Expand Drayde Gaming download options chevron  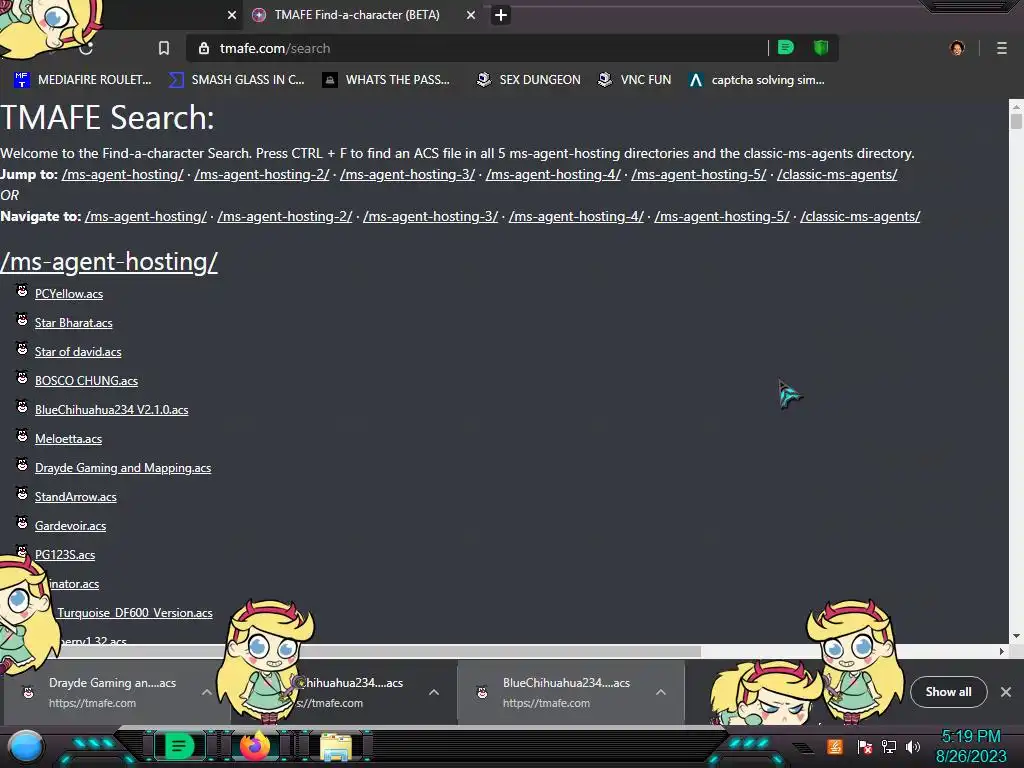[x=206, y=692]
